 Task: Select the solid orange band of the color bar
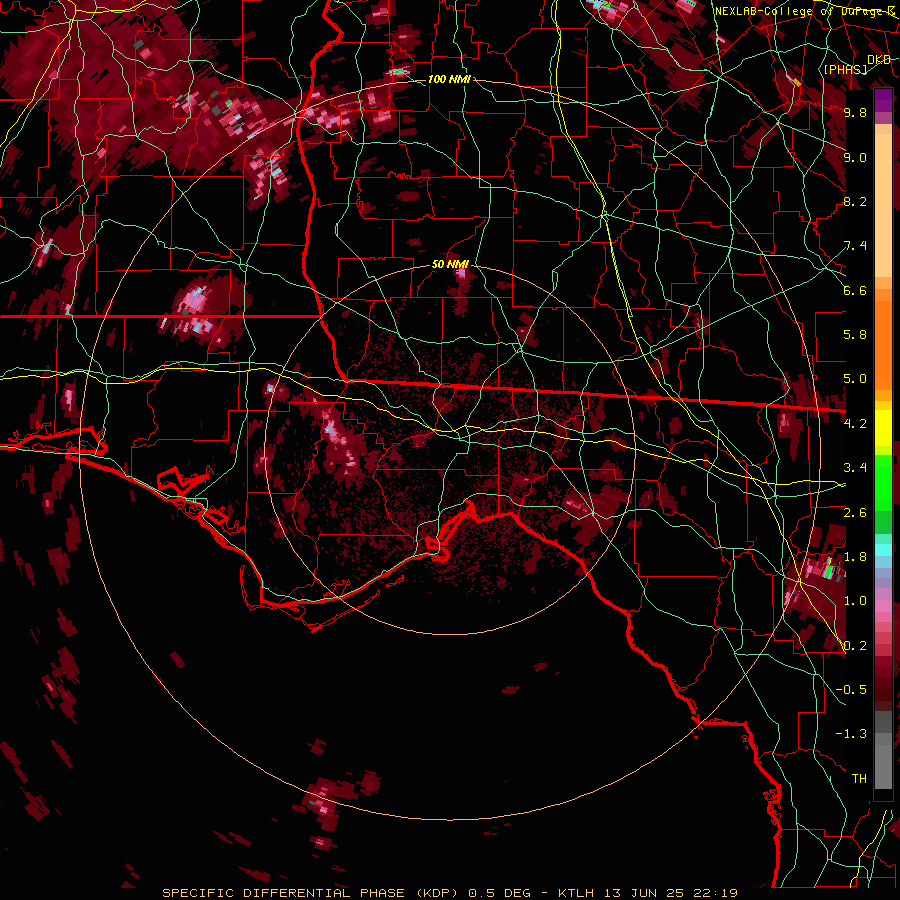coord(883,345)
